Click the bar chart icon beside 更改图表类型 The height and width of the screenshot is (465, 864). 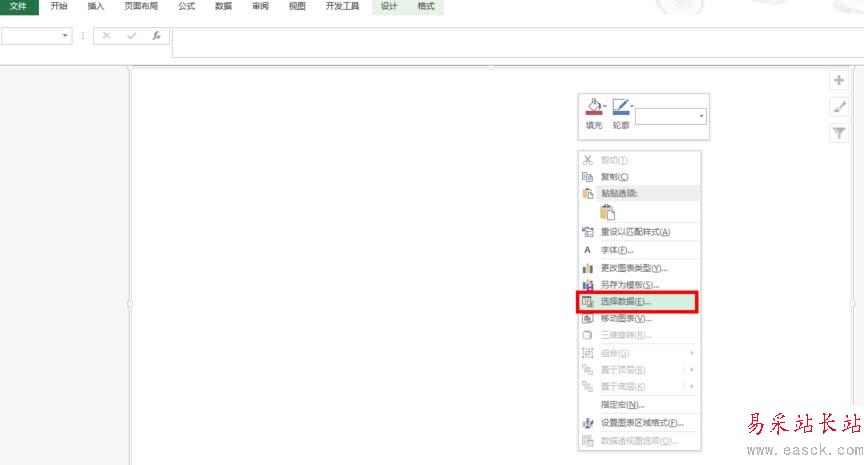pyautogui.click(x=587, y=268)
